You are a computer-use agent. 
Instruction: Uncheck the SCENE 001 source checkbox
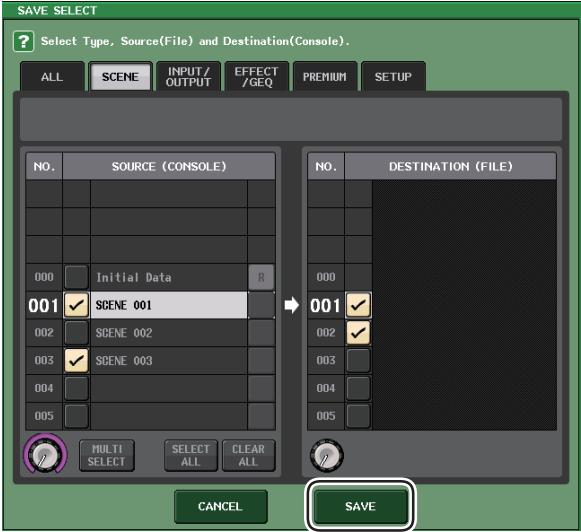point(76,305)
